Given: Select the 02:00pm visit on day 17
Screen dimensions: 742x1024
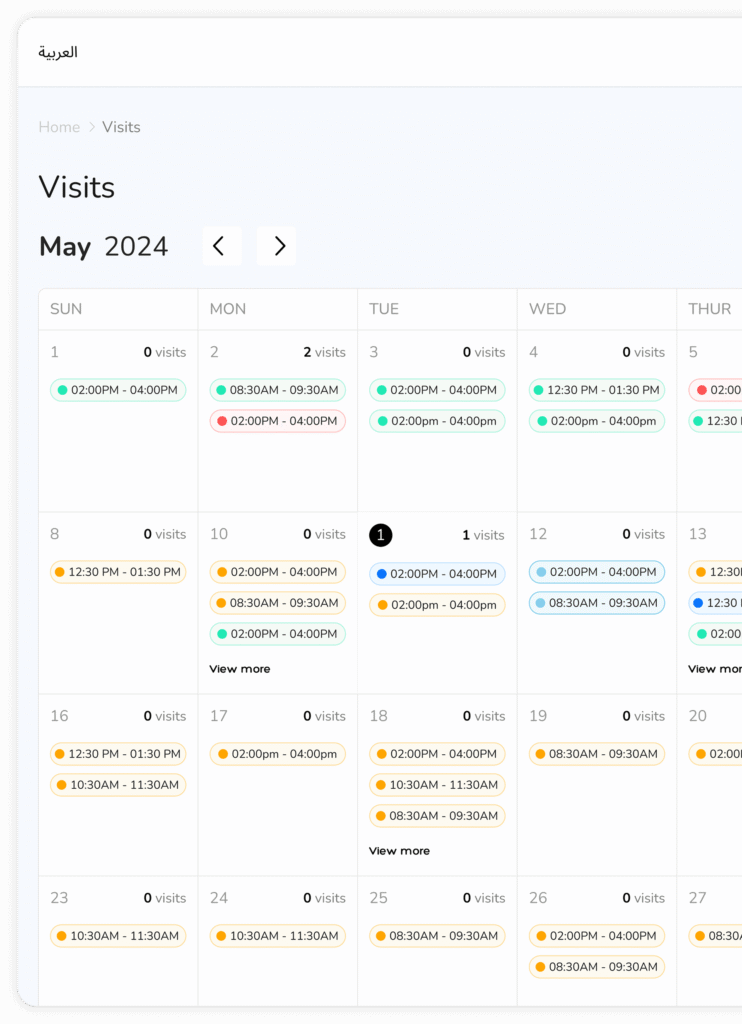Looking at the screenshot, I should click(x=277, y=754).
